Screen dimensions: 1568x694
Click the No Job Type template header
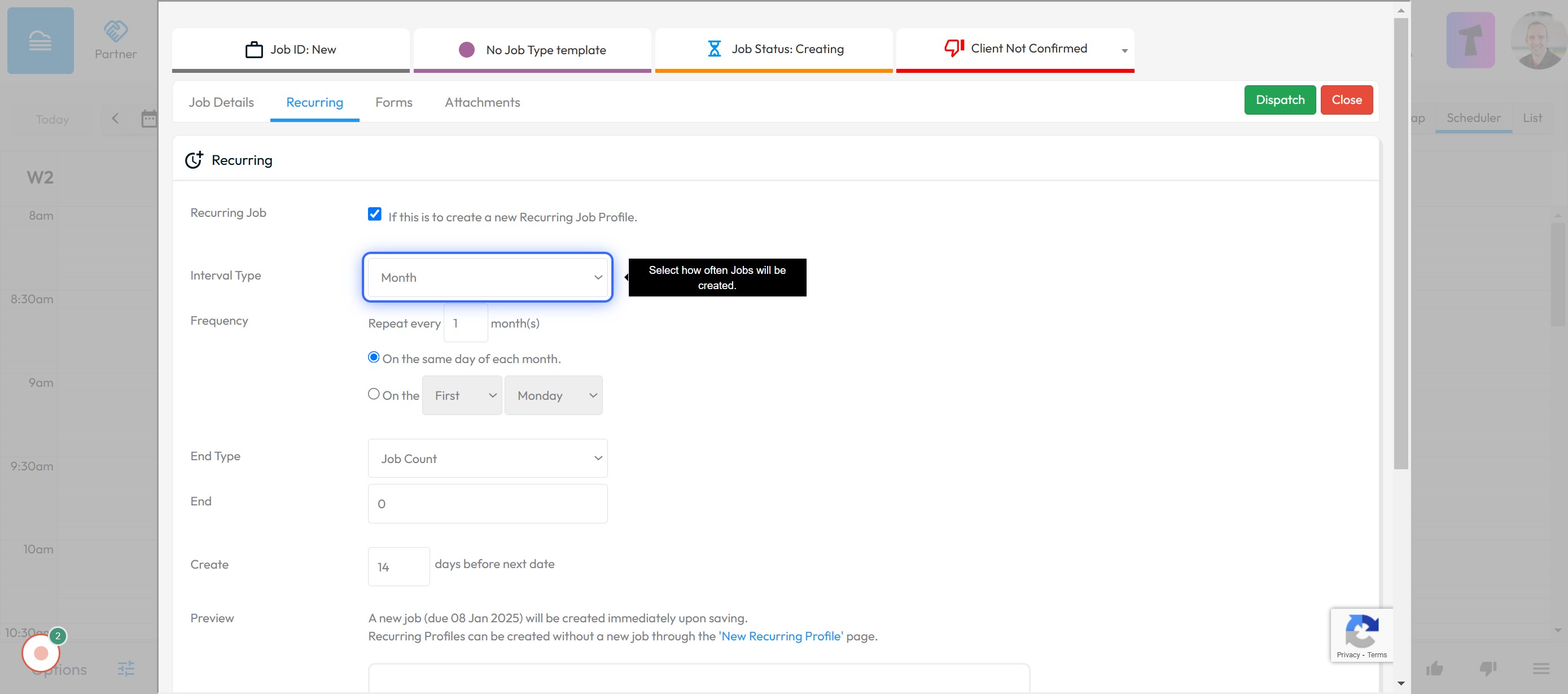click(532, 49)
